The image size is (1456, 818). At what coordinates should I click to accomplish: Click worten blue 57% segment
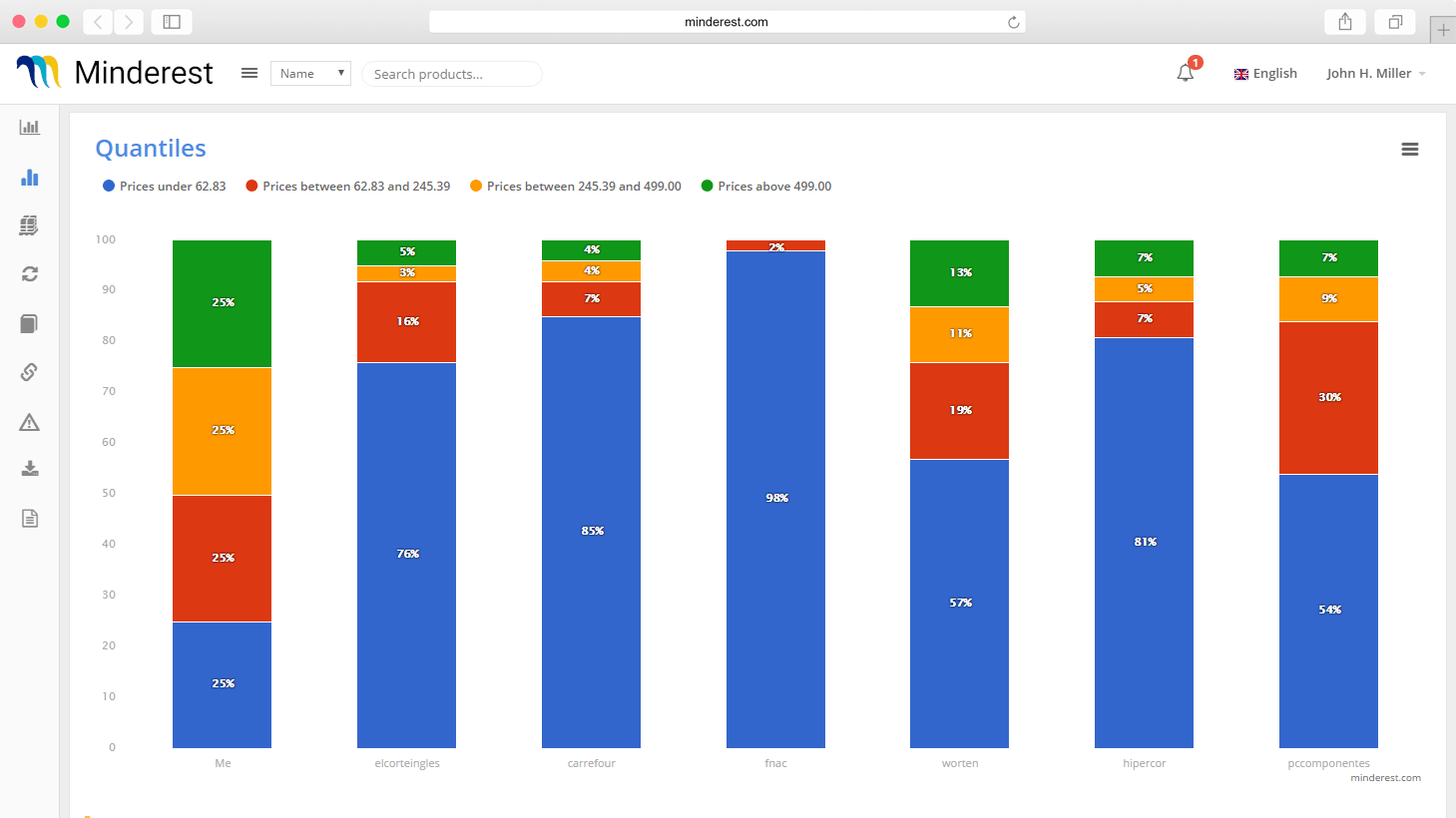pyautogui.click(x=959, y=604)
